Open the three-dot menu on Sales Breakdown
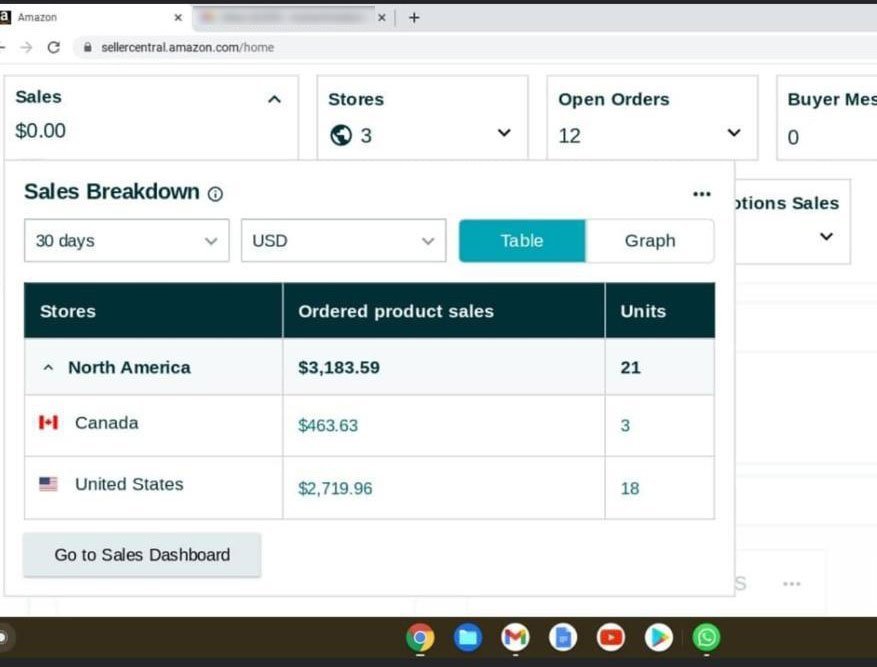 (x=702, y=193)
